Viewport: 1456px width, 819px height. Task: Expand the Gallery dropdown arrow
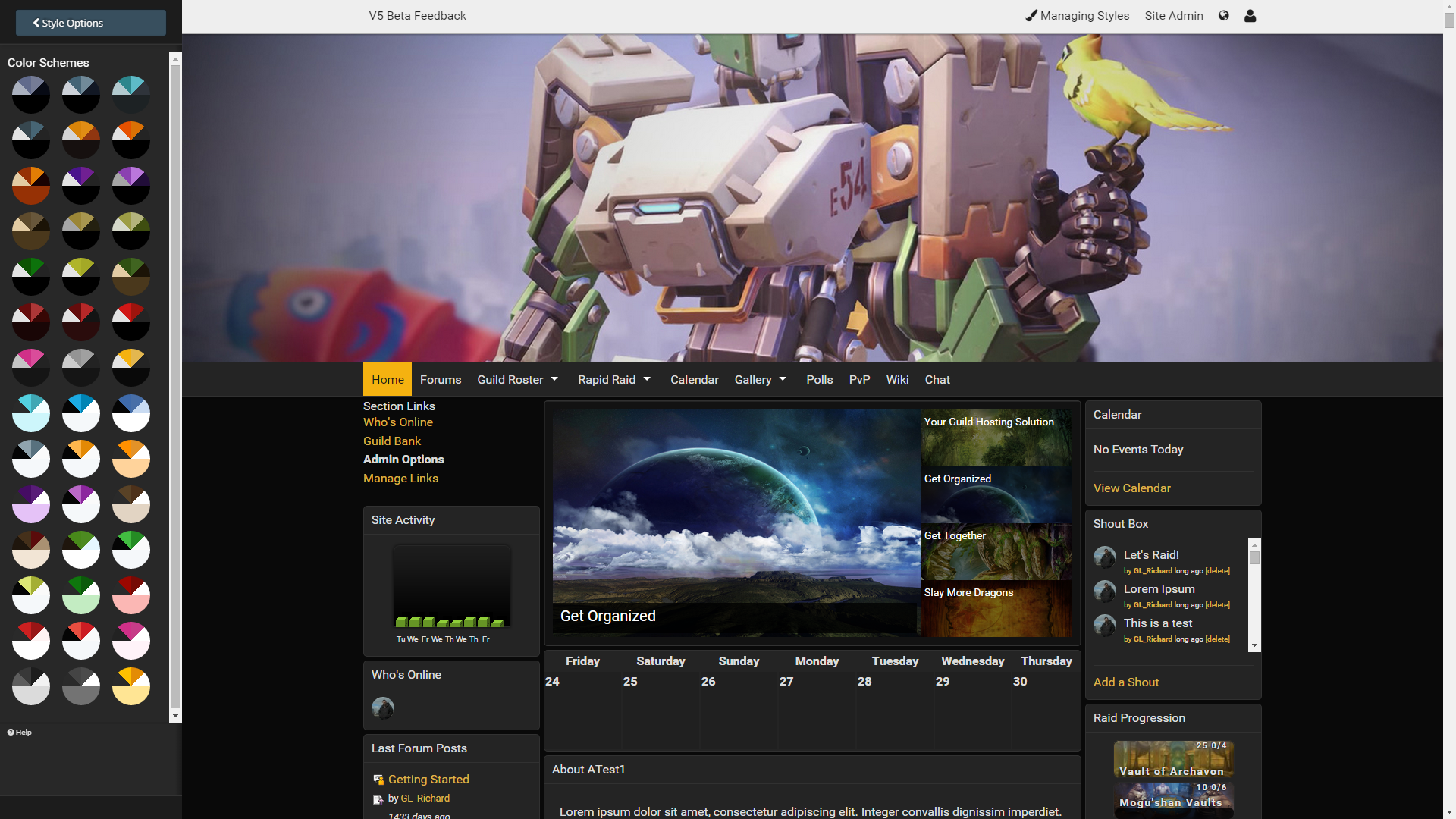click(x=783, y=379)
